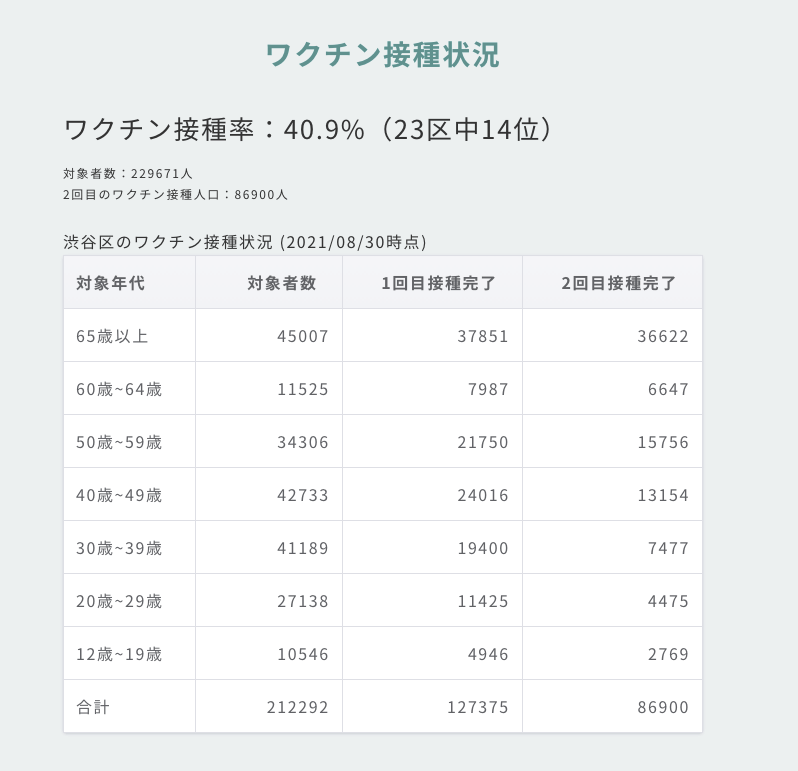This screenshot has width=798, height=771.
Task: Select the 65歳以上 row label
Action: pos(112,336)
